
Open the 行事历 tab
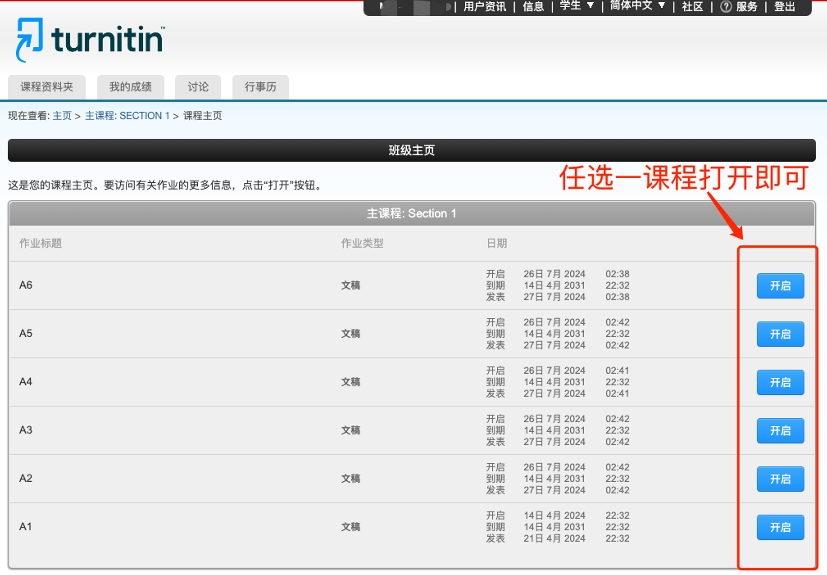pyautogui.click(x=260, y=87)
